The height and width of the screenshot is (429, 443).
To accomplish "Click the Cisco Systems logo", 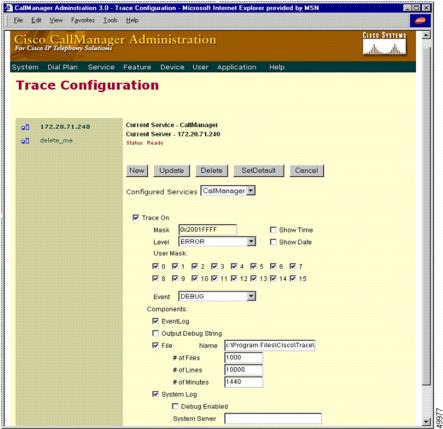I will (x=384, y=44).
